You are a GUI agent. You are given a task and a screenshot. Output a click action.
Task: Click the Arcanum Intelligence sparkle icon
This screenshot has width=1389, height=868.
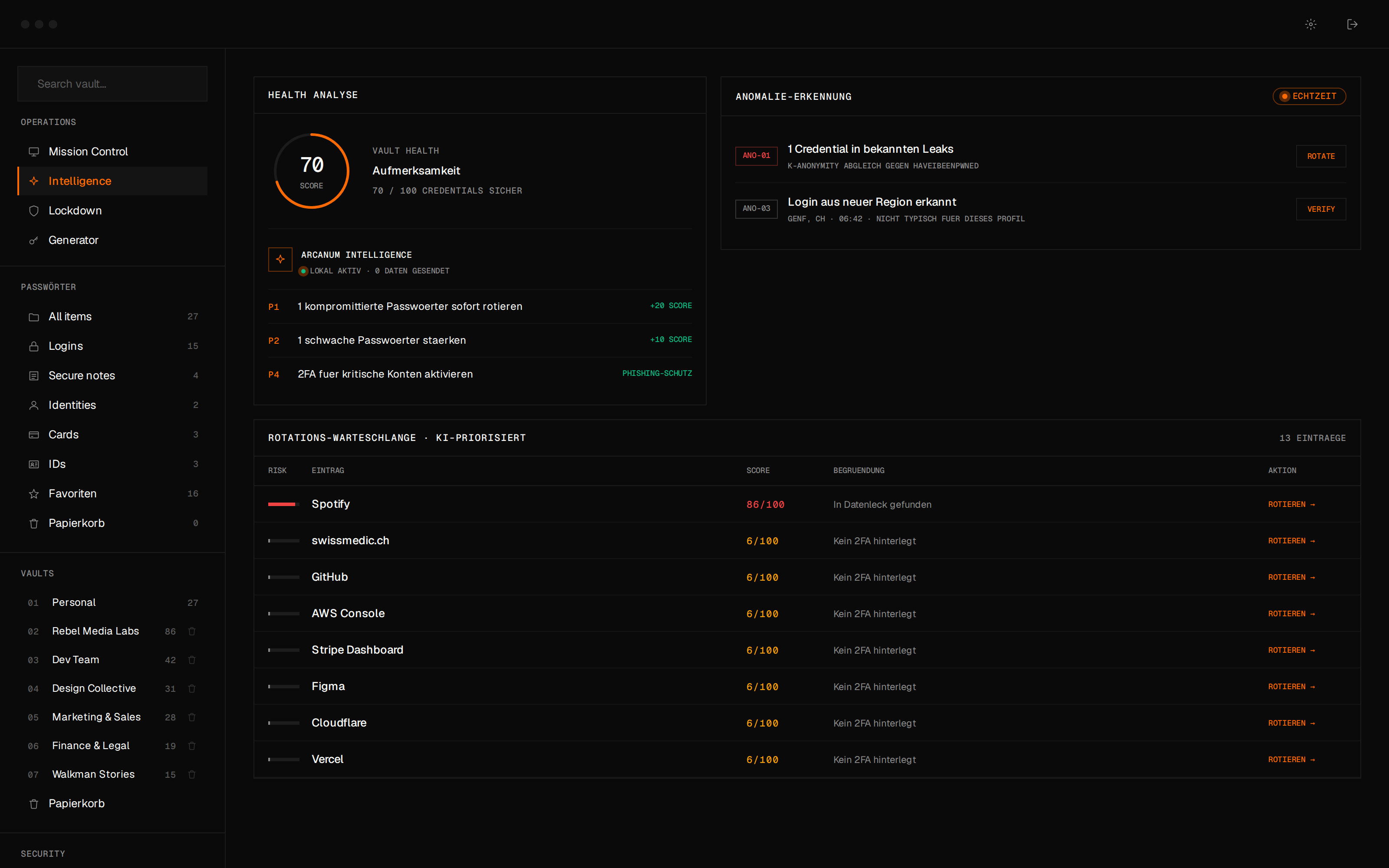280,260
